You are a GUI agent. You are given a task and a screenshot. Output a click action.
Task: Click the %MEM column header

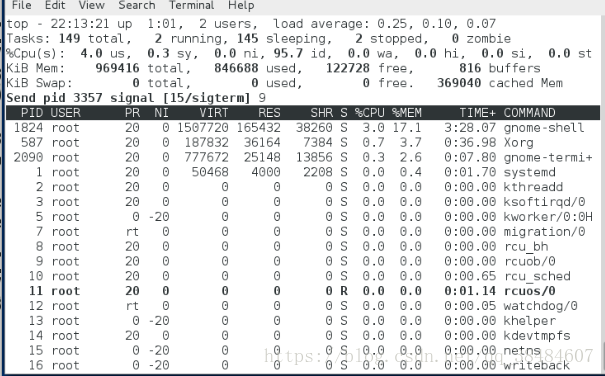click(407, 113)
